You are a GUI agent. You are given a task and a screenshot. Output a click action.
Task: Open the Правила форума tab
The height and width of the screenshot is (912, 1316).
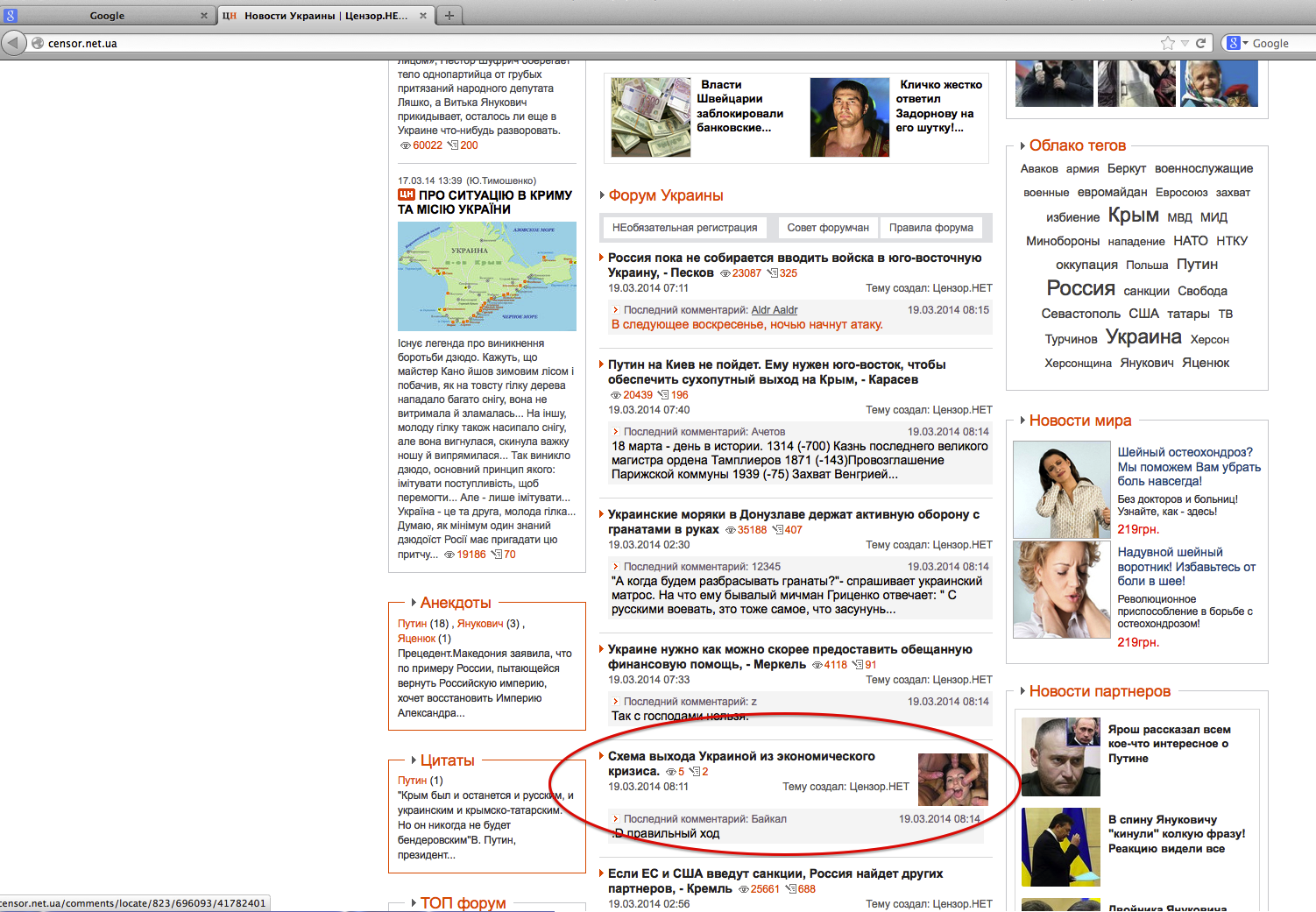(x=931, y=228)
